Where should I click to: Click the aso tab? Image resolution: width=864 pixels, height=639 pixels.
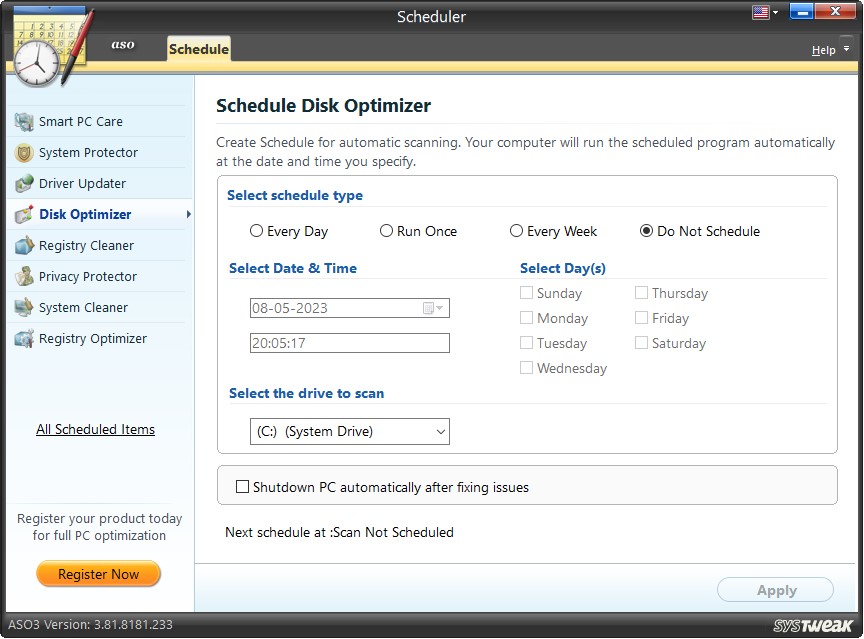point(124,45)
